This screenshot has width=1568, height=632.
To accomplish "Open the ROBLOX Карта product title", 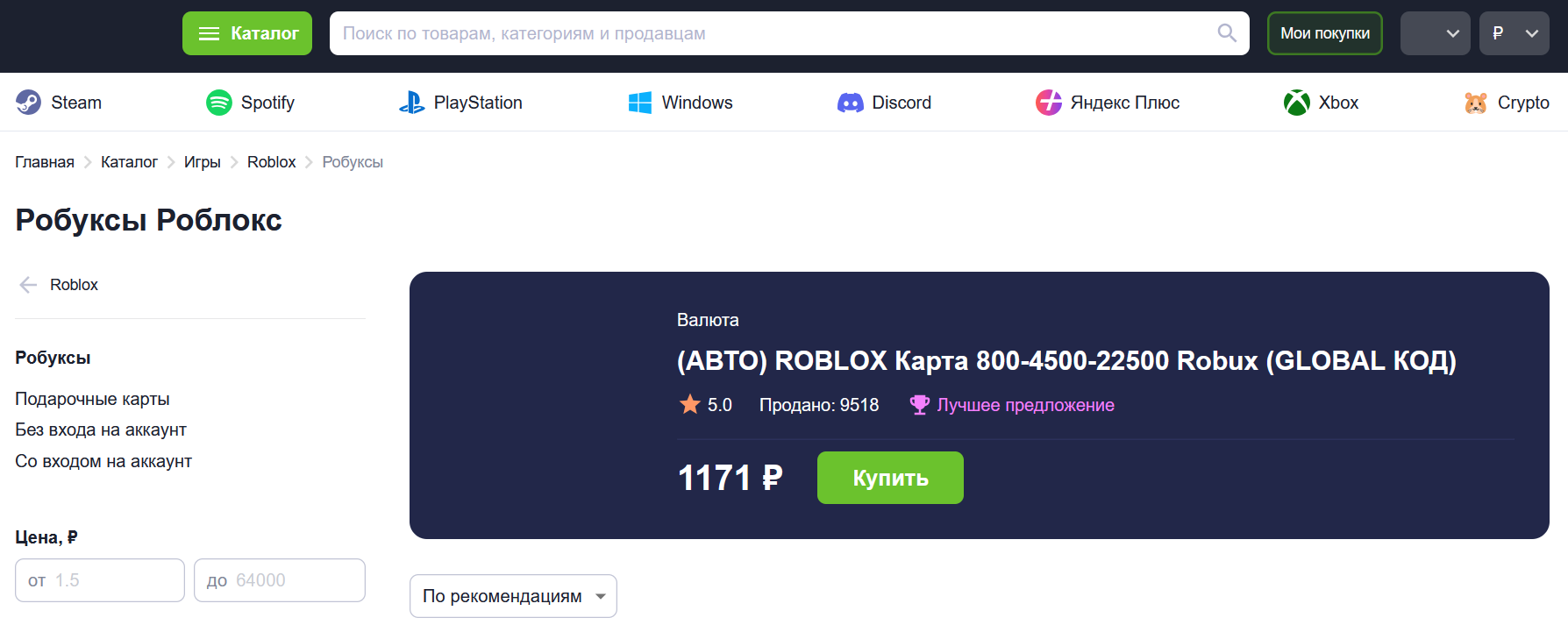I will pos(1066,360).
